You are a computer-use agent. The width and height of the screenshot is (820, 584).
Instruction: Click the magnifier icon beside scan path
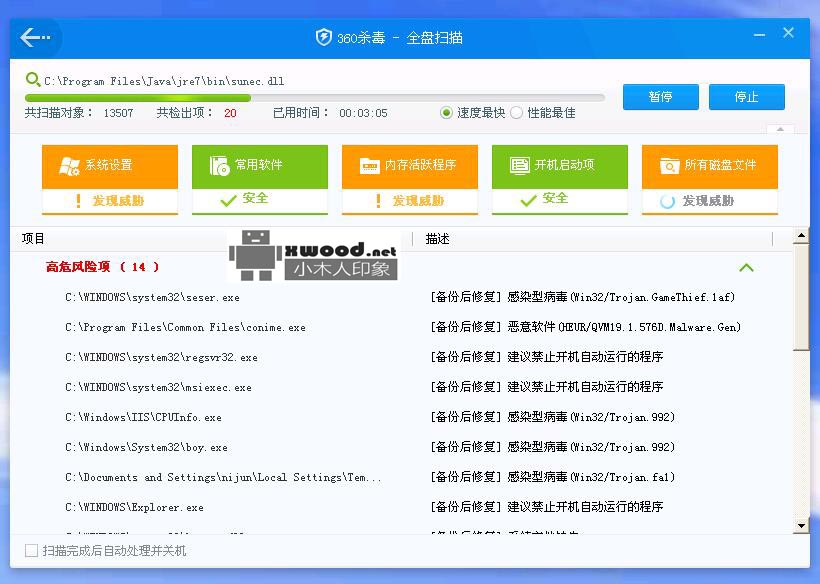click(32, 79)
